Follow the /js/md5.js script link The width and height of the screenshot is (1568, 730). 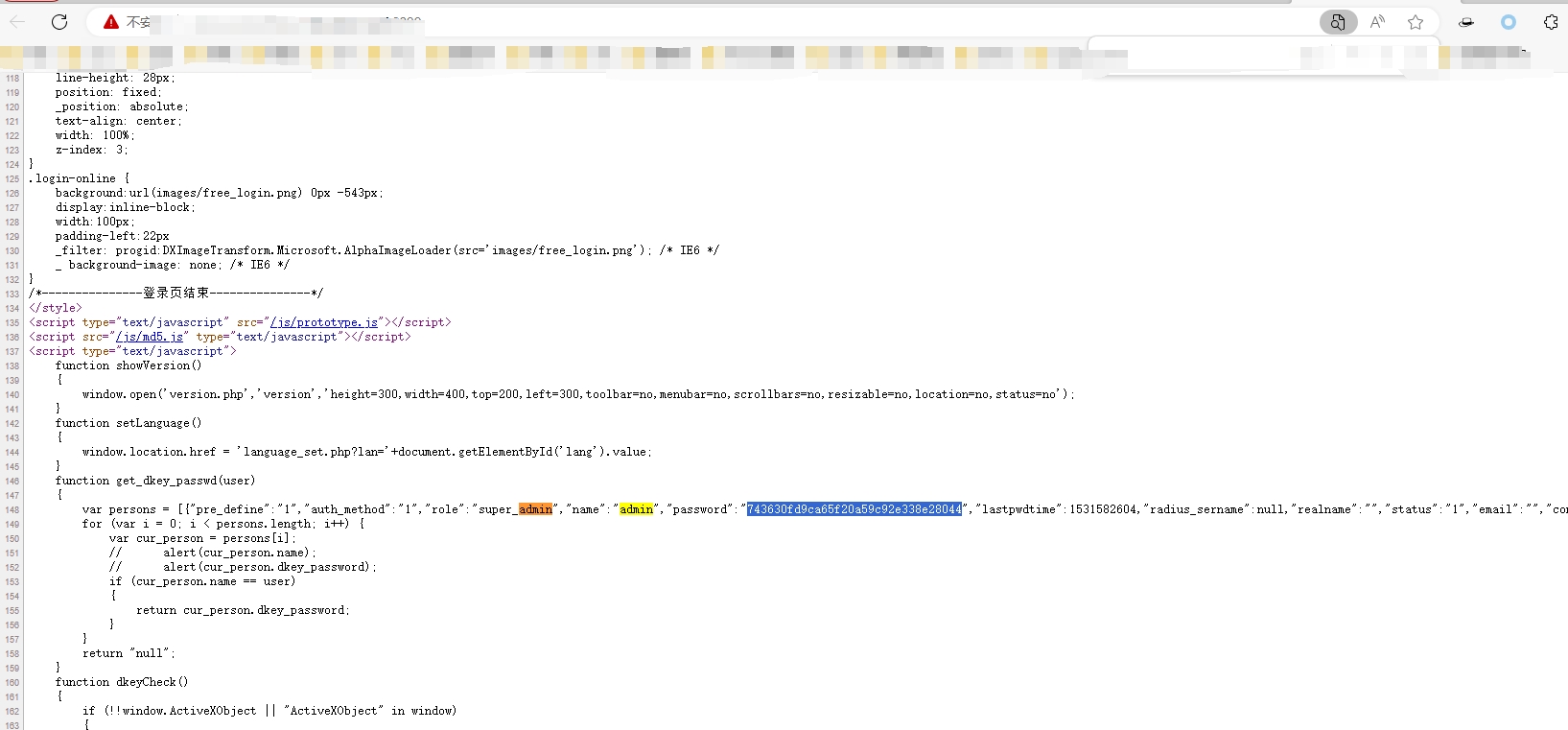pos(150,337)
